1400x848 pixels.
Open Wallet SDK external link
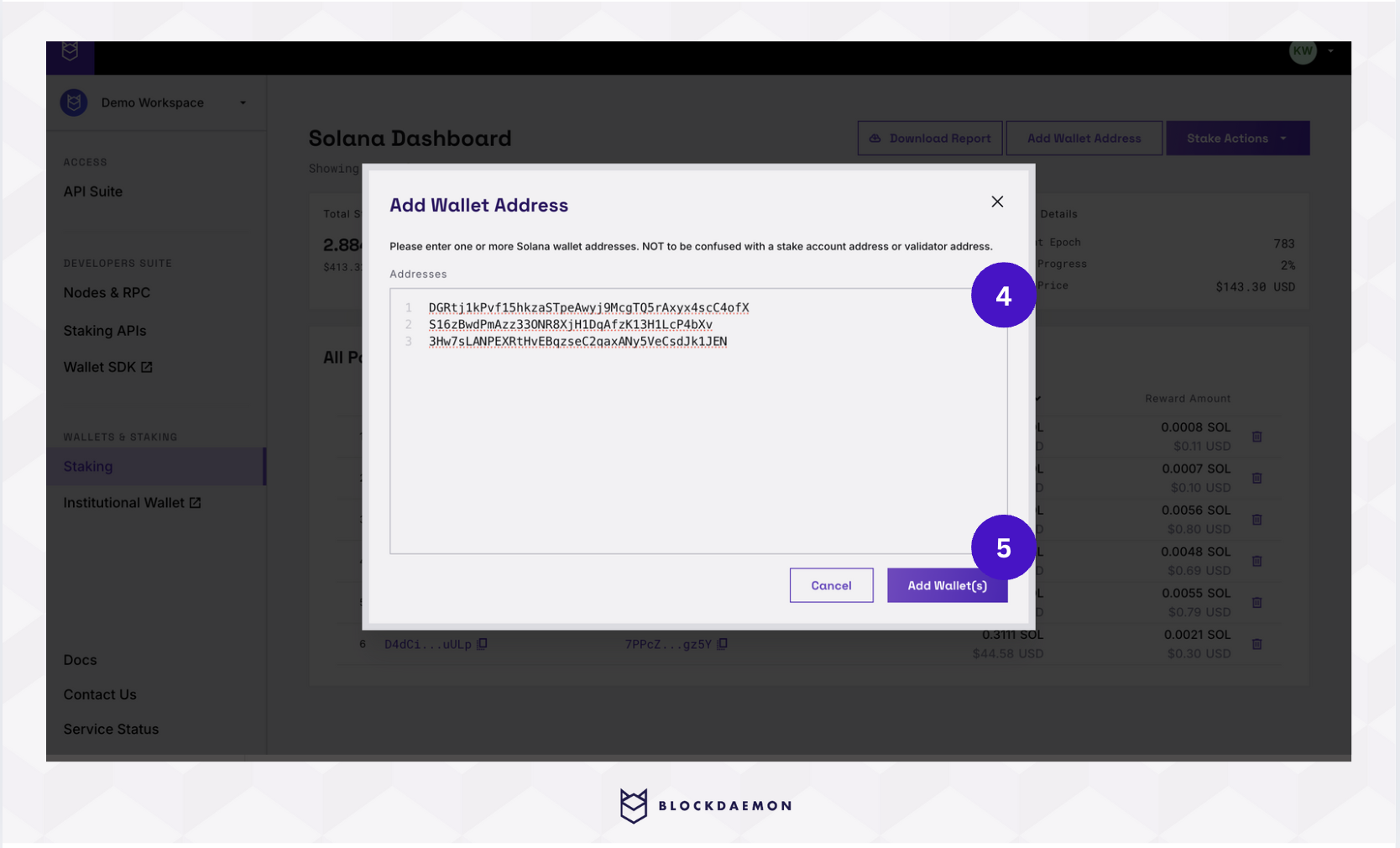click(x=107, y=367)
